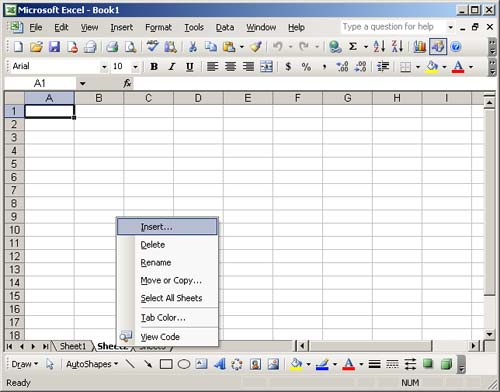Click the Sort Ascending A-Z icon

[x=379, y=47]
